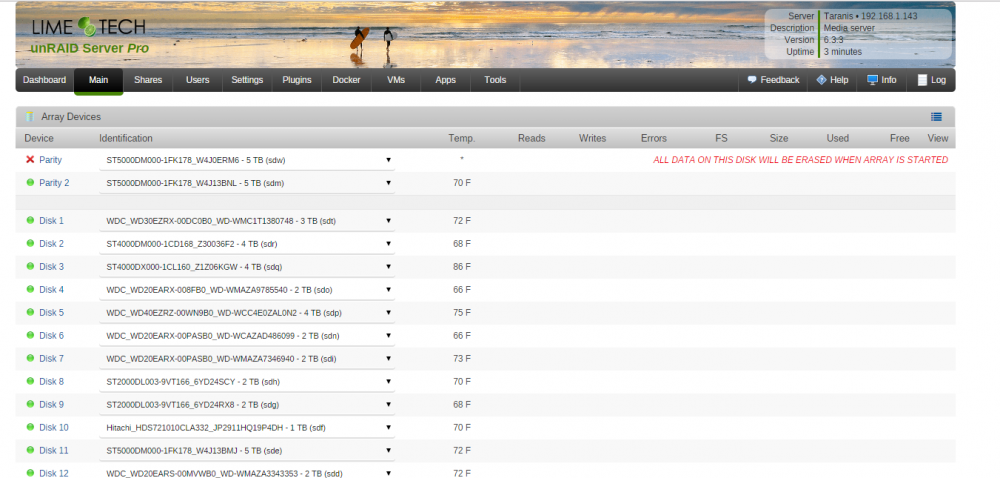Click the green status ball for Disk 9
The width and height of the screenshot is (1000, 478).
click(30, 404)
